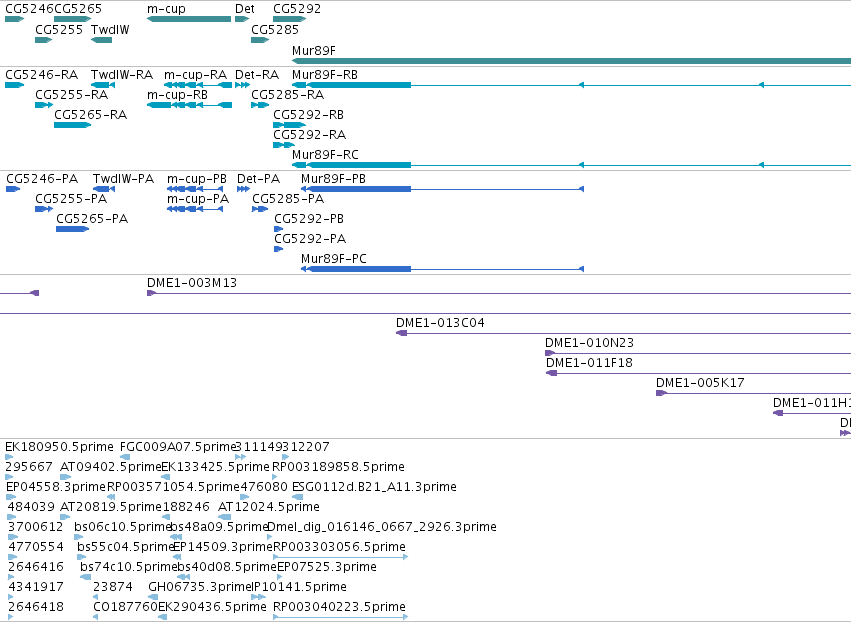Image resolution: width=851 pixels, height=622 pixels.
Task: Select the CG5265 gene label
Action: point(78,9)
